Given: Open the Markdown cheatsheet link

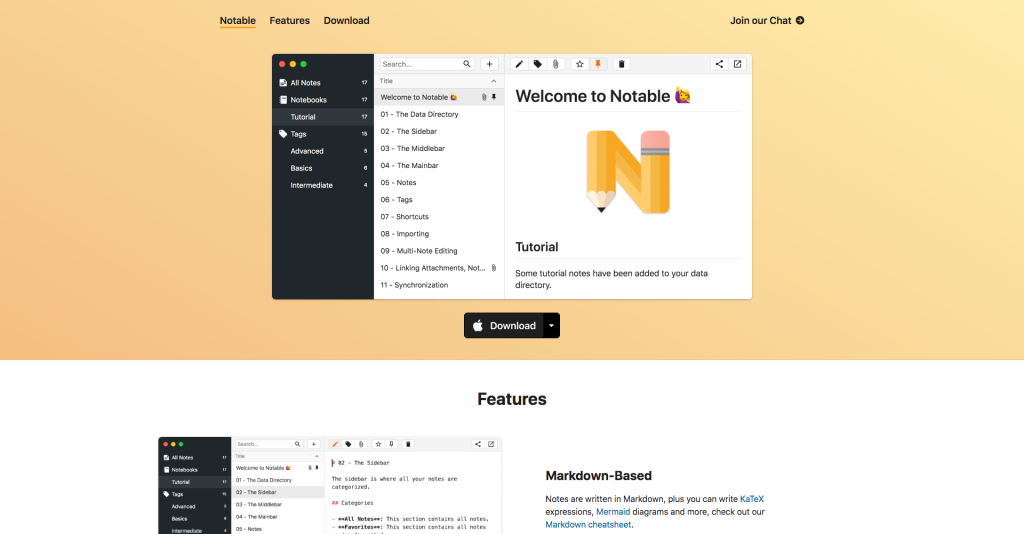Looking at the screenshot, I should 588,525.
